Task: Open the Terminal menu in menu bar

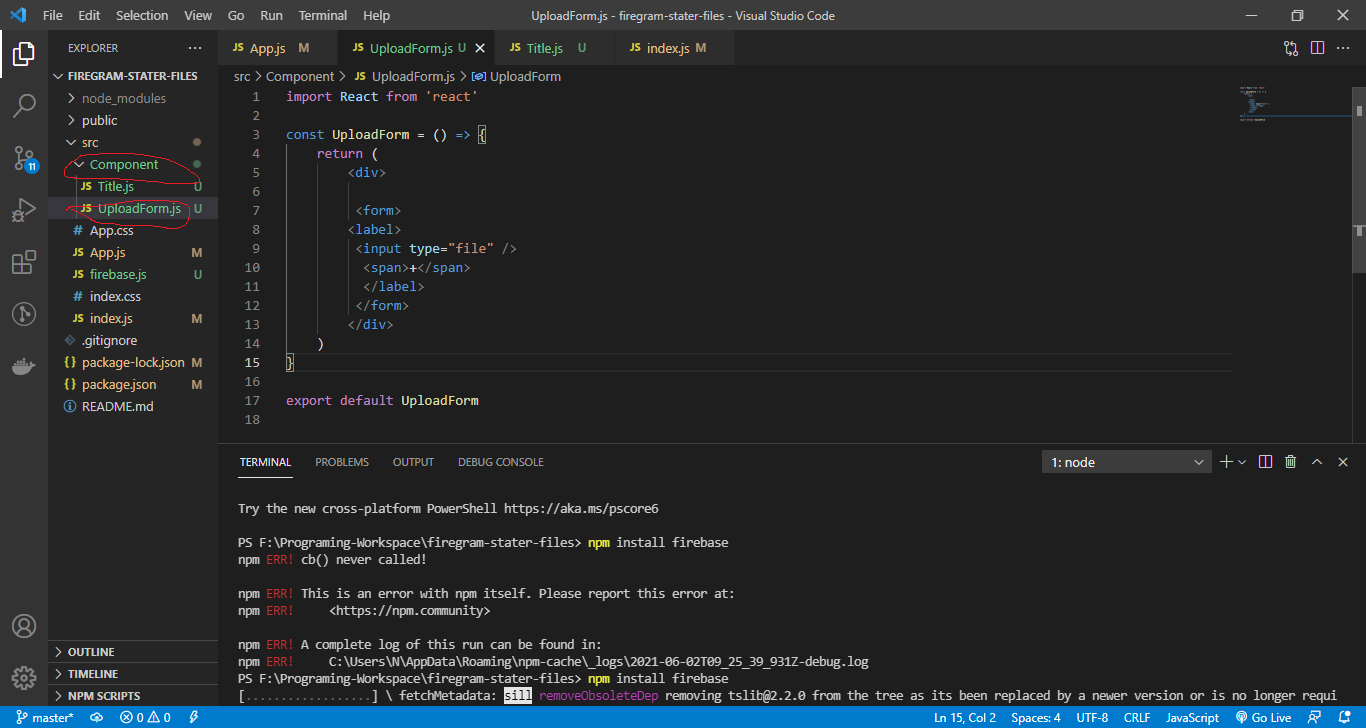Action: tap(323, 16)
